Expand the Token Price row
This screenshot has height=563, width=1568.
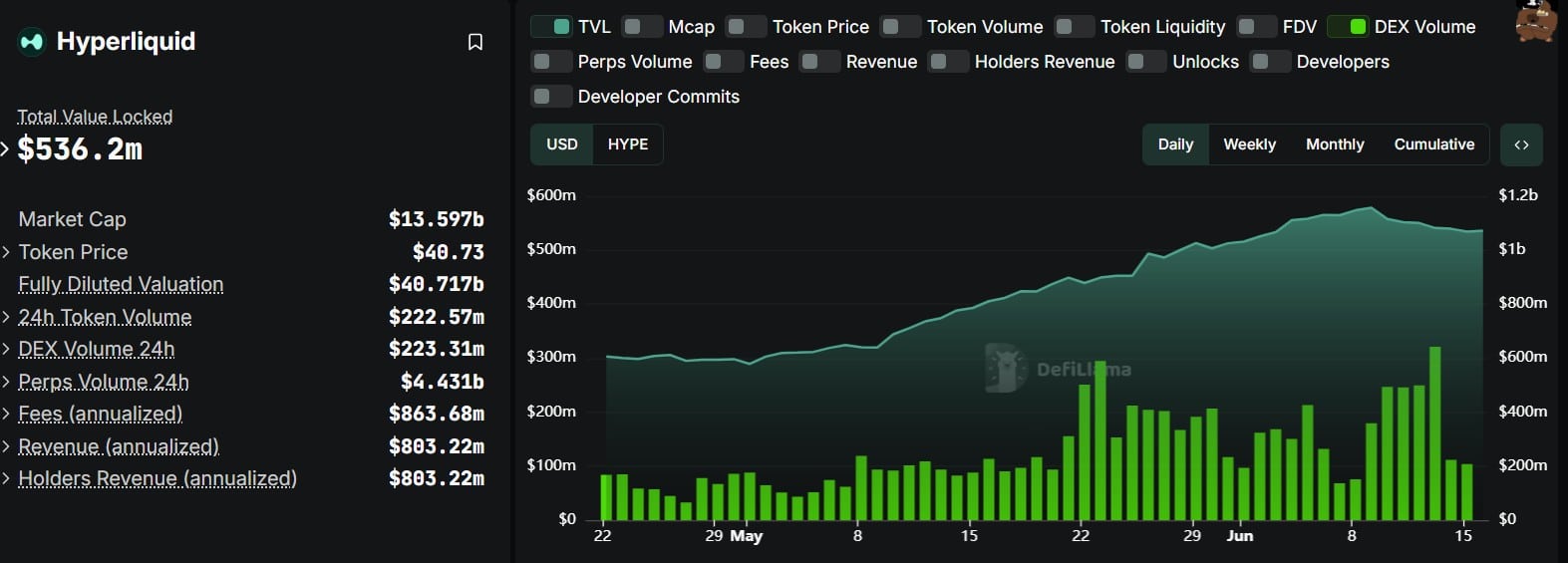243,252
